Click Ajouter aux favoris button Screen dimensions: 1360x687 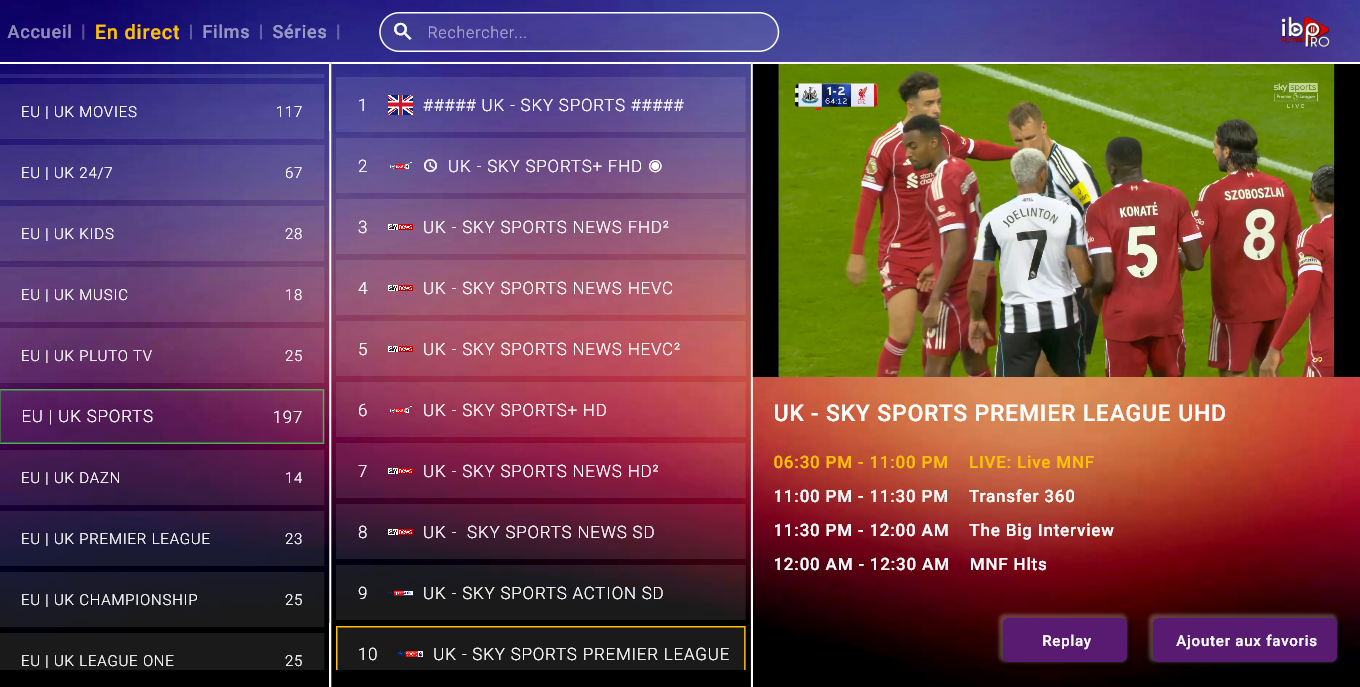pos(1245,641)
